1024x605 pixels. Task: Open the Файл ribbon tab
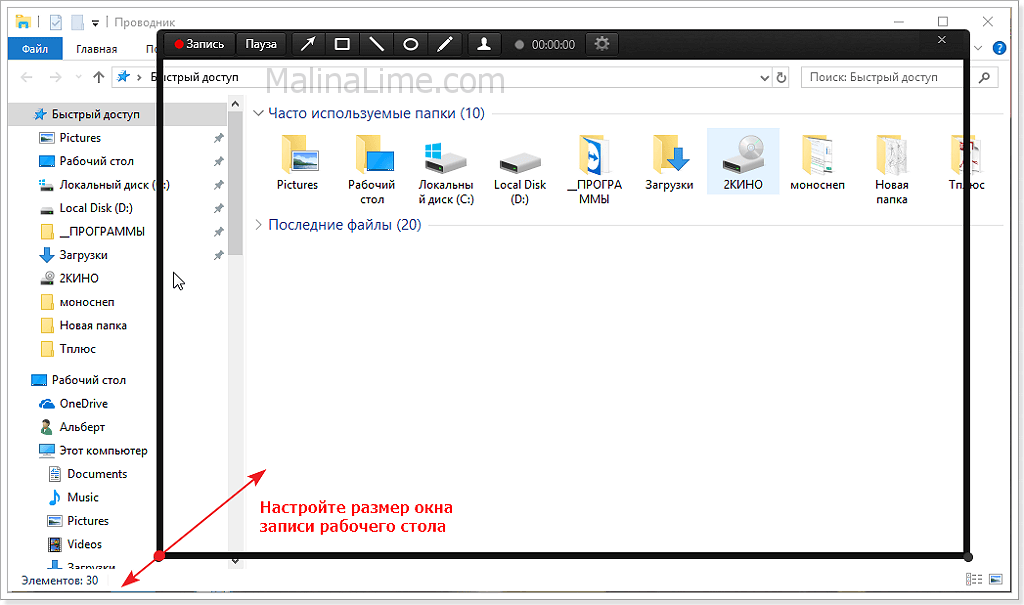(x=34, y=48)
